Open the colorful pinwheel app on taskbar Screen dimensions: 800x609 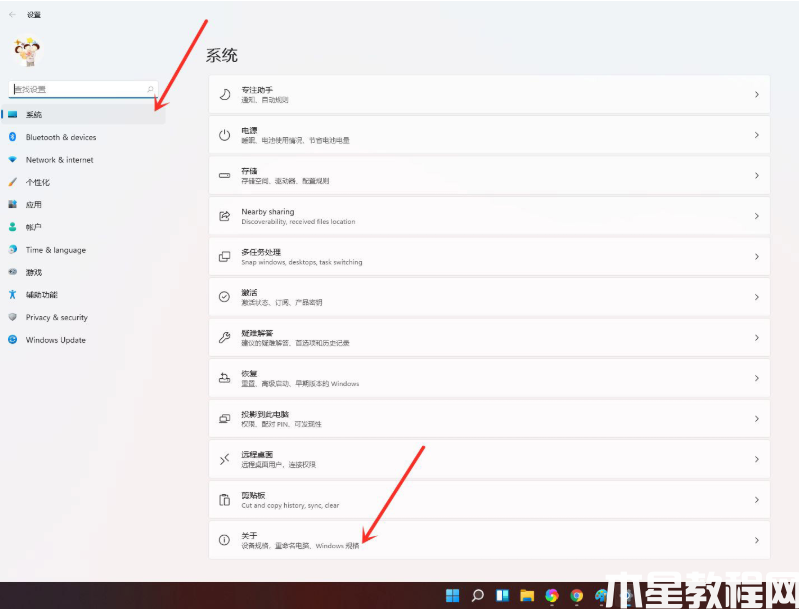pyautogui.click(x=552, y=595)
